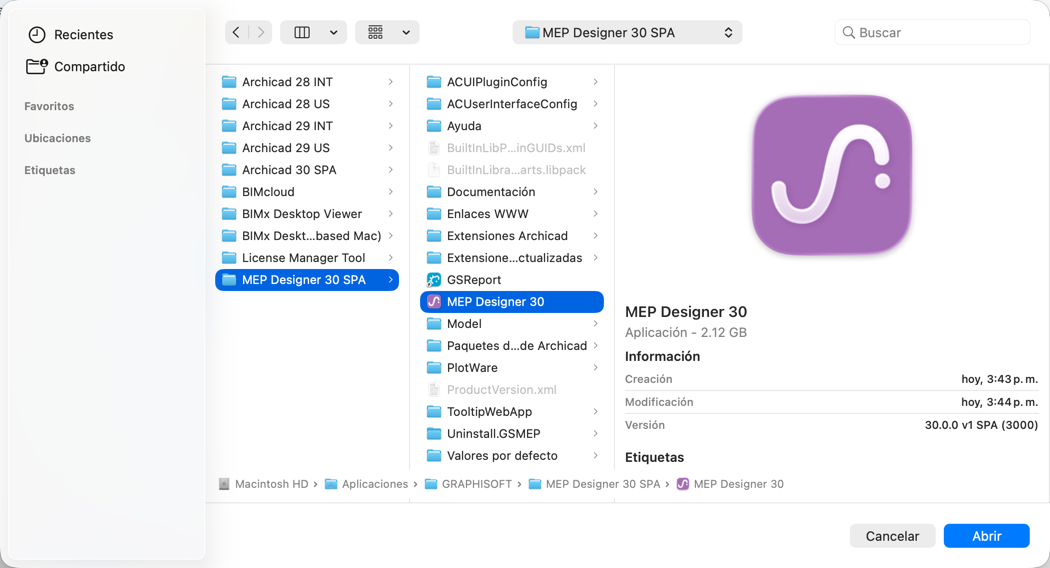Open the TooltipWebApp folder
1050x568 pixels.
512,412
